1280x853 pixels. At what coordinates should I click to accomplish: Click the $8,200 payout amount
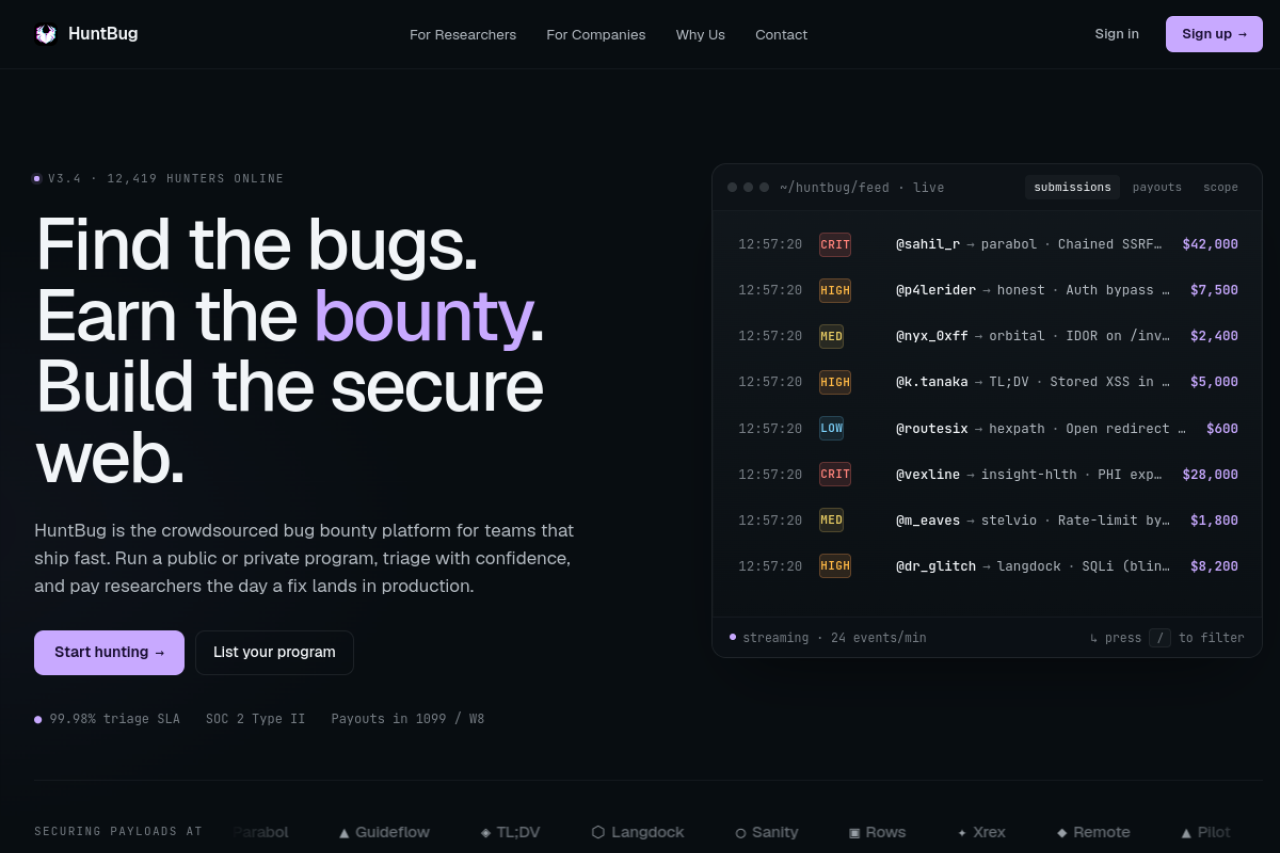[1214, 566]
